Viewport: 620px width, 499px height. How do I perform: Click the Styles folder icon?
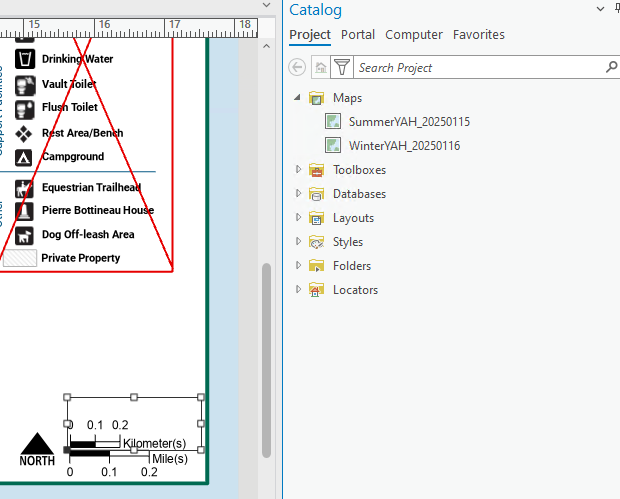click(x=316, y=242)
